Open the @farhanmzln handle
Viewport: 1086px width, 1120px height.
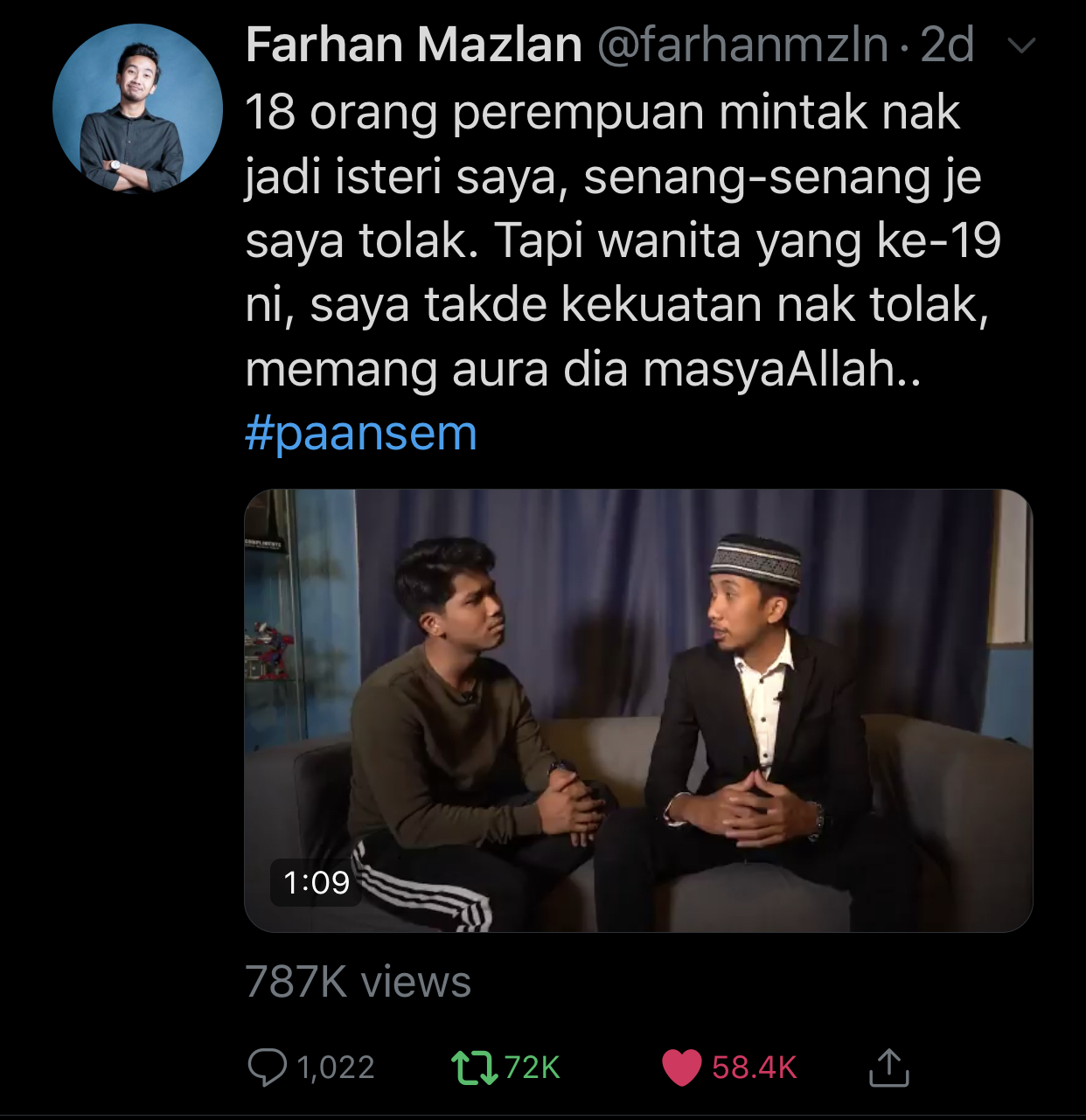click(742, 45)
